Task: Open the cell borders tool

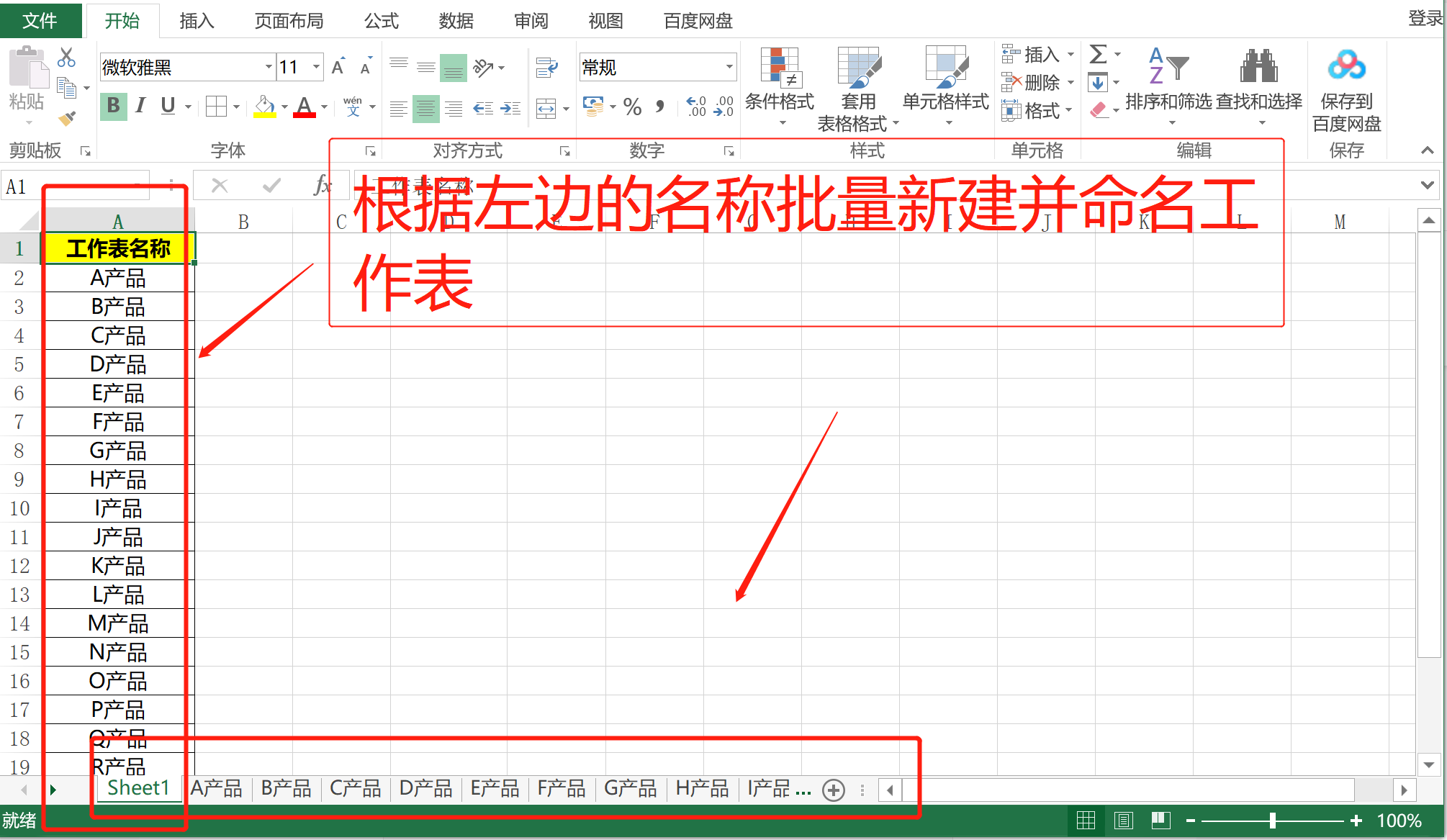Action: pyautogui.click(x=216, y=107)
